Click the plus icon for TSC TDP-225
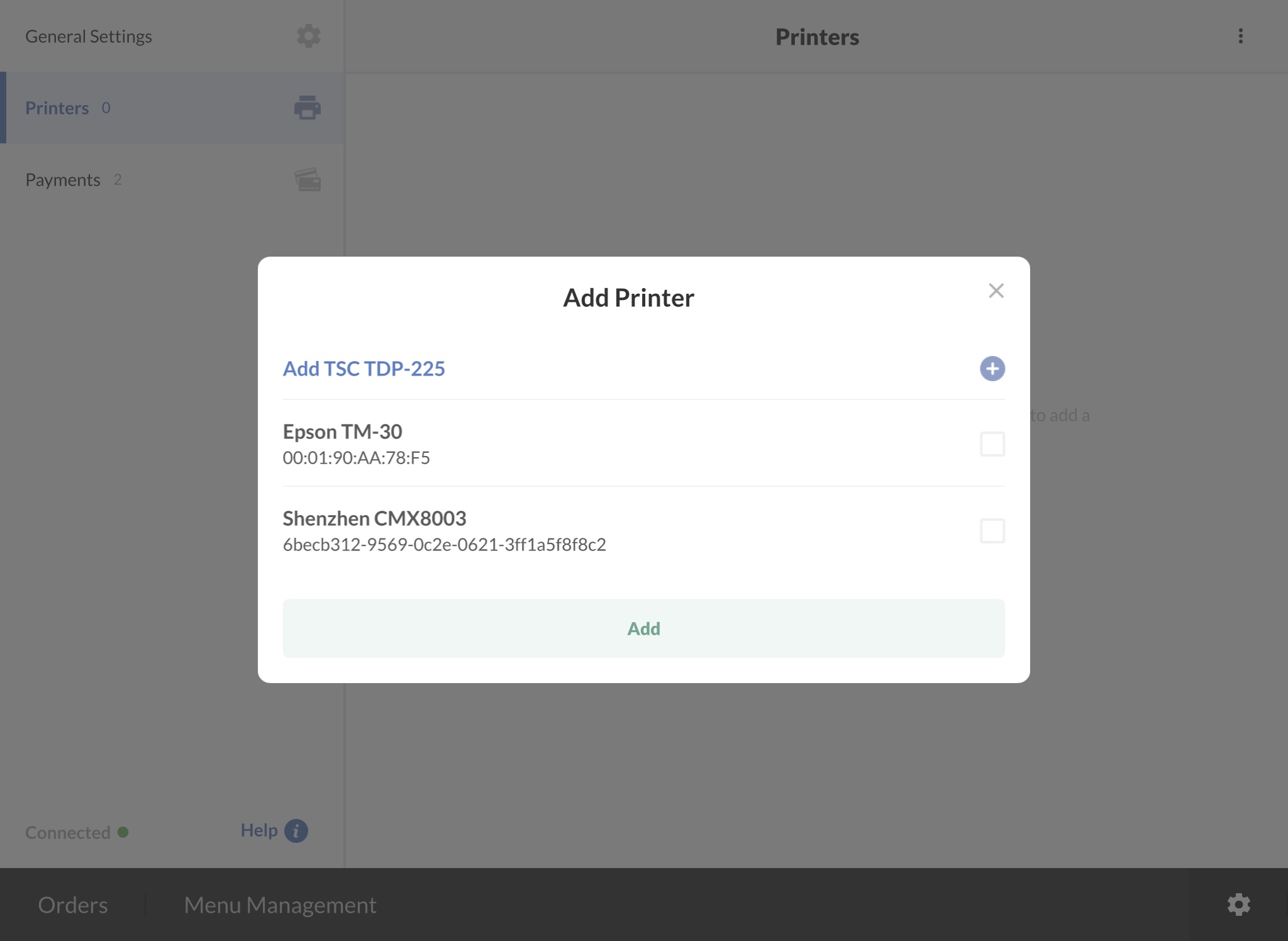 (992, 369)
